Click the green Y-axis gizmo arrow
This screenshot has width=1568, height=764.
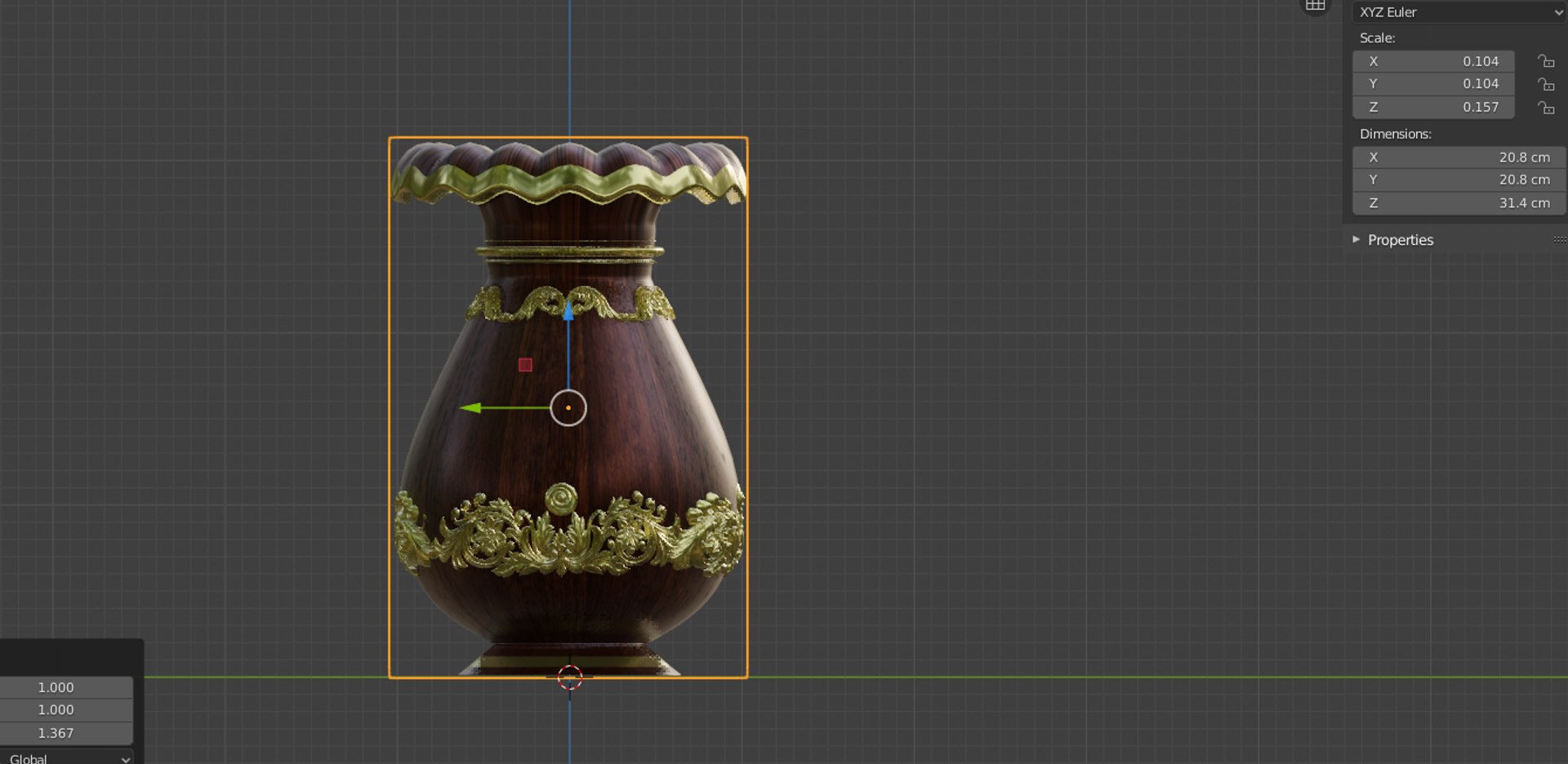pos(470,407)
